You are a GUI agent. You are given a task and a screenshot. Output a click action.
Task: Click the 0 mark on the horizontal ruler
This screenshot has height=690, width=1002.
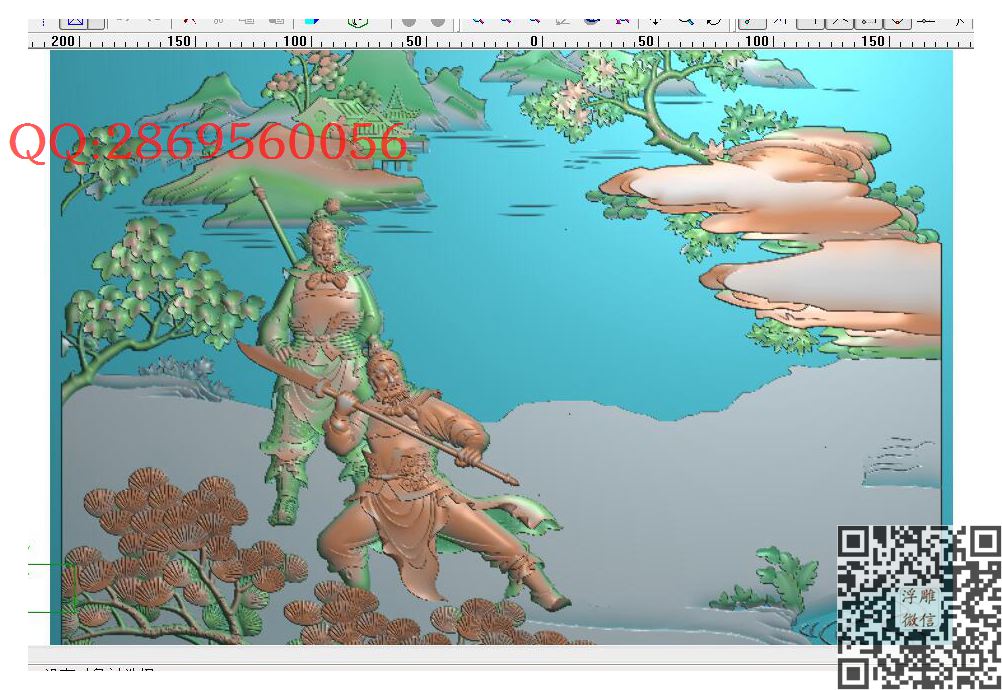pyautogui.click(x=534, y=41)
